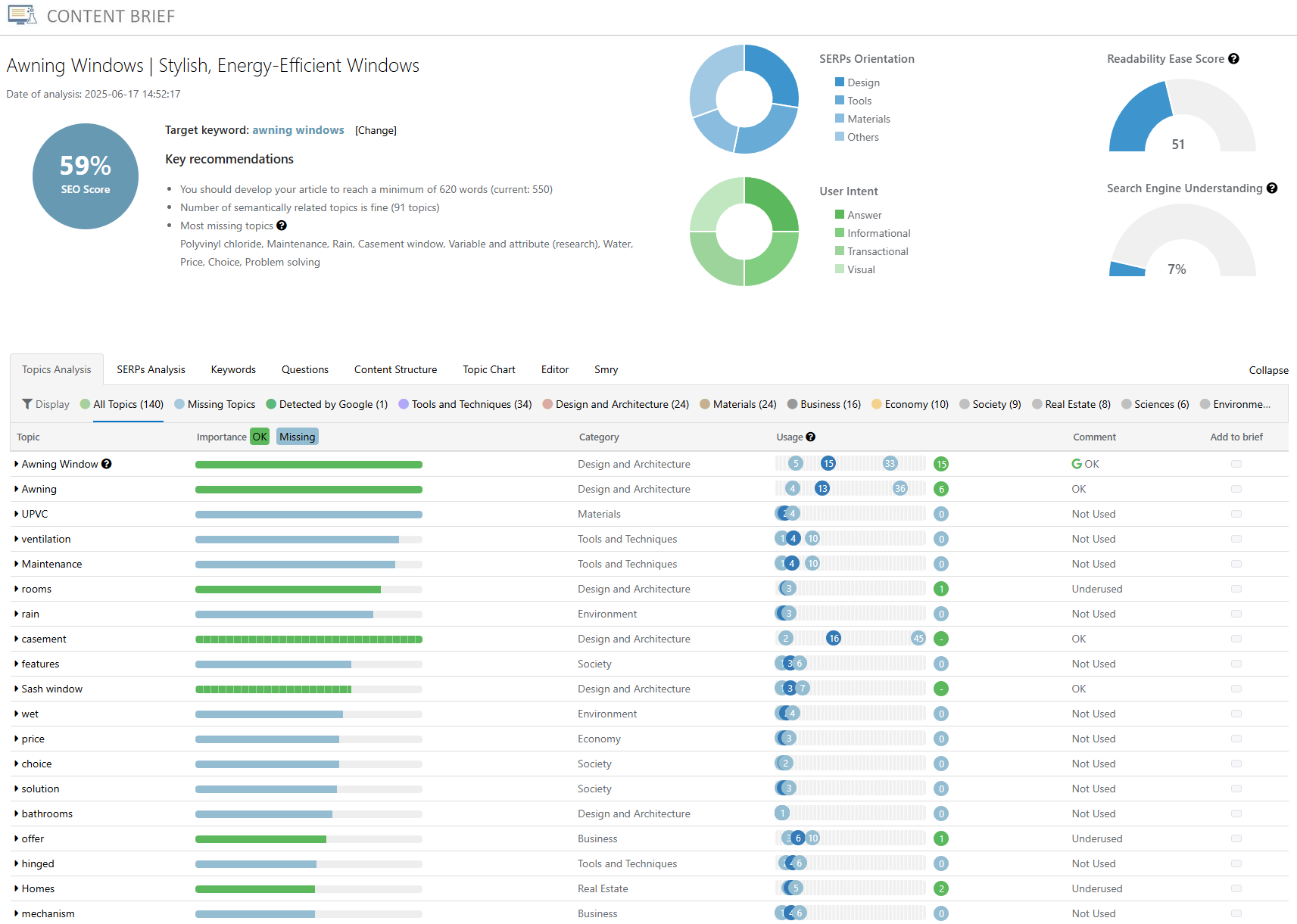Open the Readability Ease Score help icon
Screen dimensions: 1297x924
[x=1235, y=58]
